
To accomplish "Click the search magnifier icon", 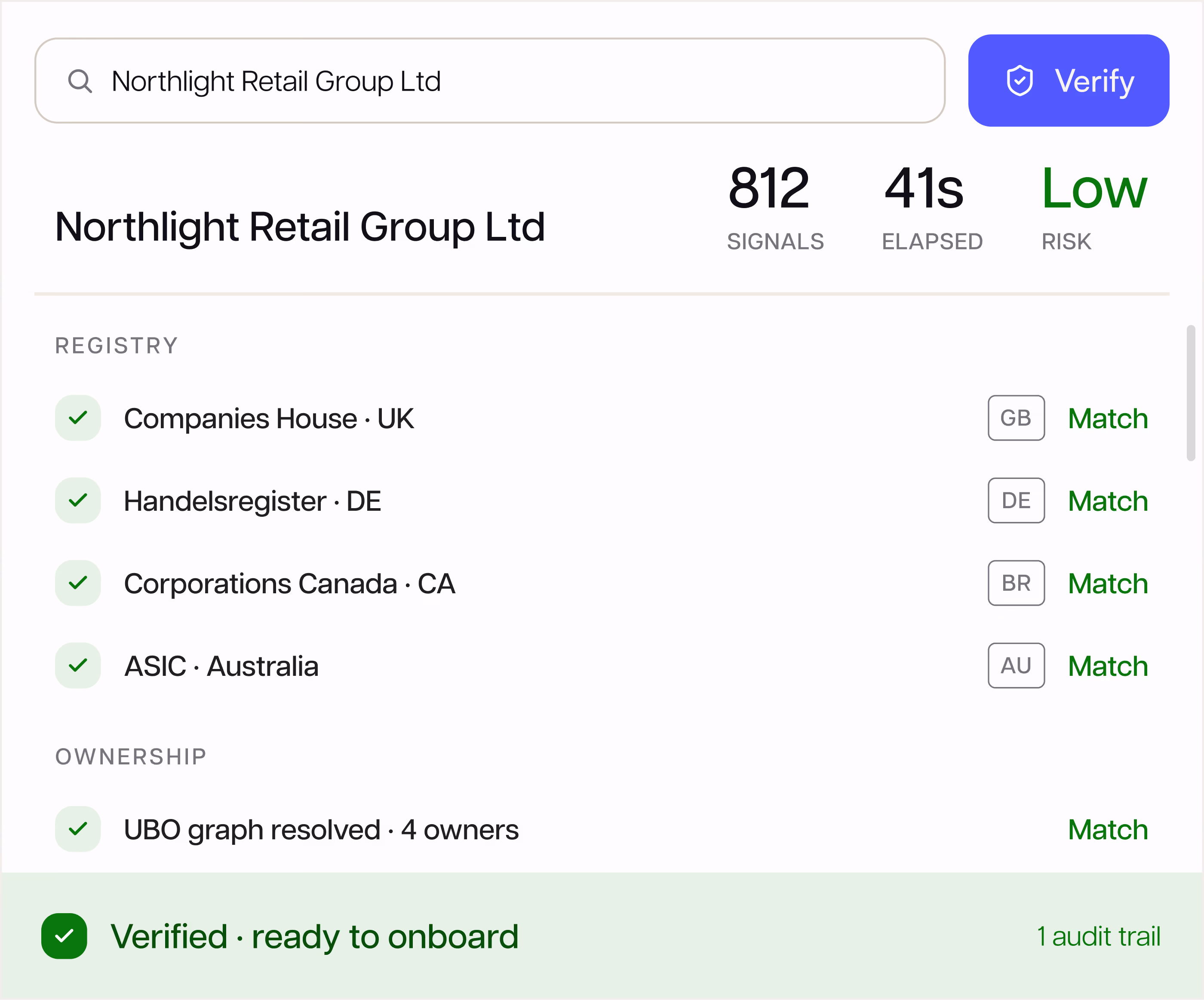I will pyautogui.click(x=80, y=81).
